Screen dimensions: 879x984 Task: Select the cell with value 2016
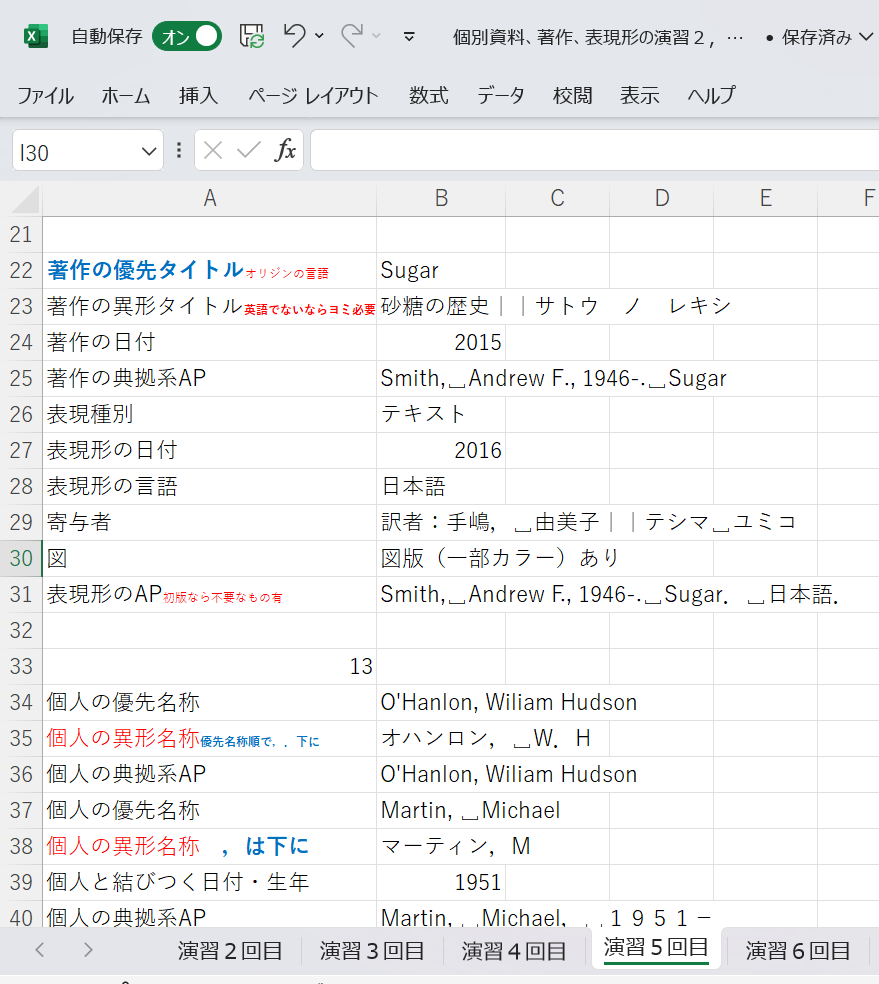click(441, 451)
